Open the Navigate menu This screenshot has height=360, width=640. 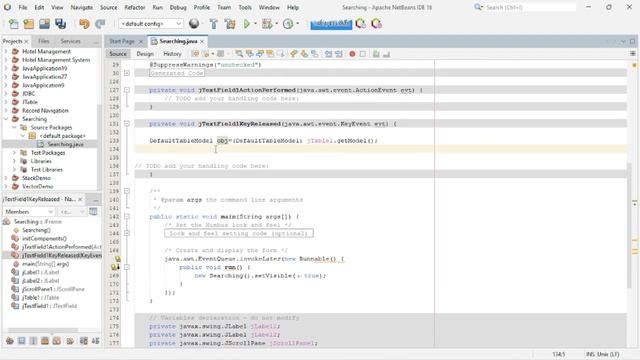point(82,7)
